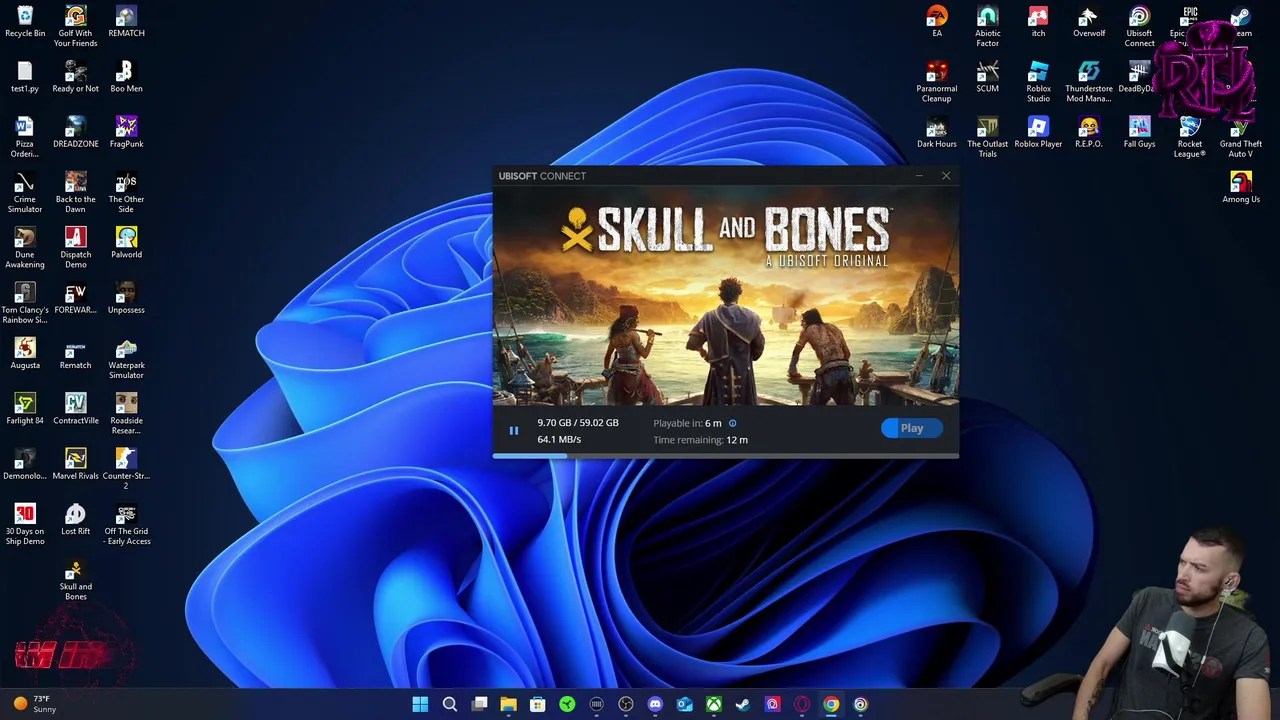Pause the Skull and Bones download

tap(513, 431)
